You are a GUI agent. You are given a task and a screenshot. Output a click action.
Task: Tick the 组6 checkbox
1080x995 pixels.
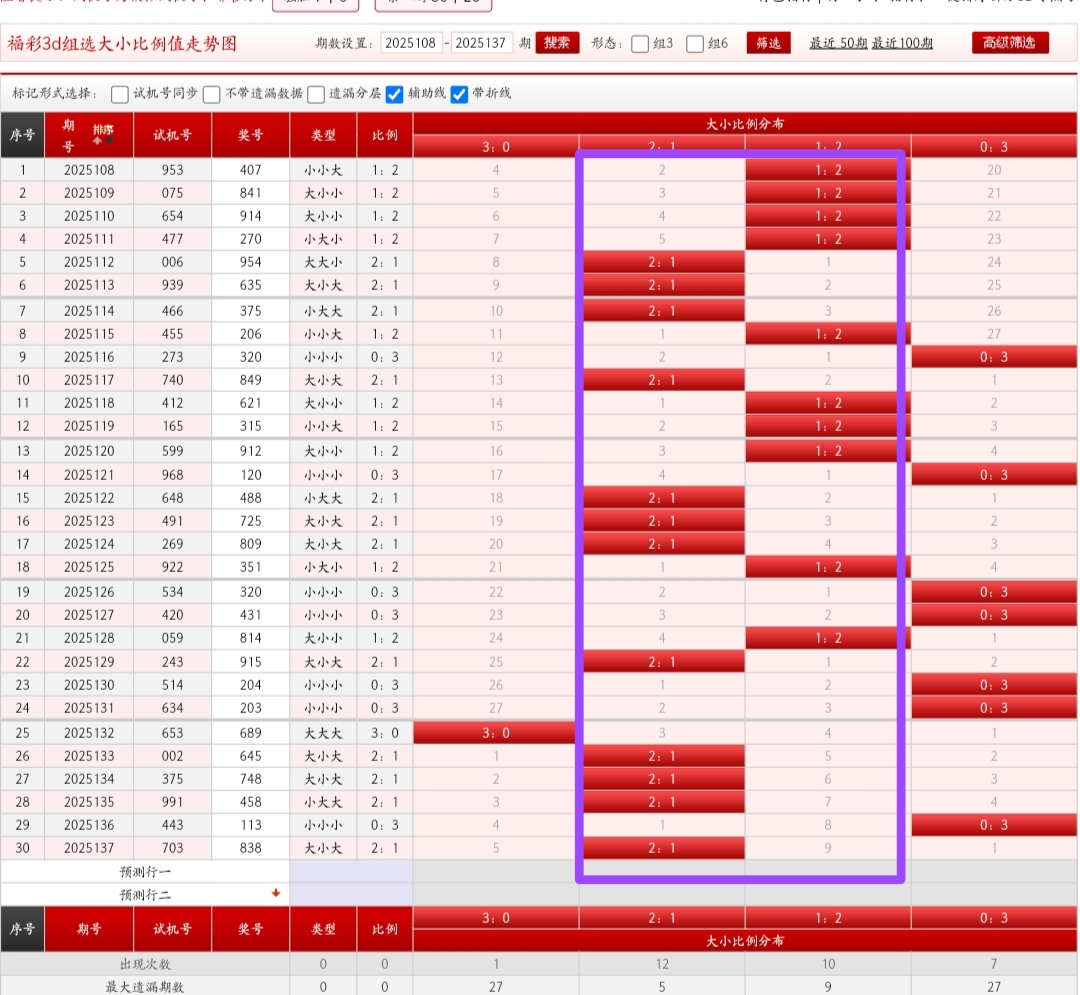pos(695,44)
